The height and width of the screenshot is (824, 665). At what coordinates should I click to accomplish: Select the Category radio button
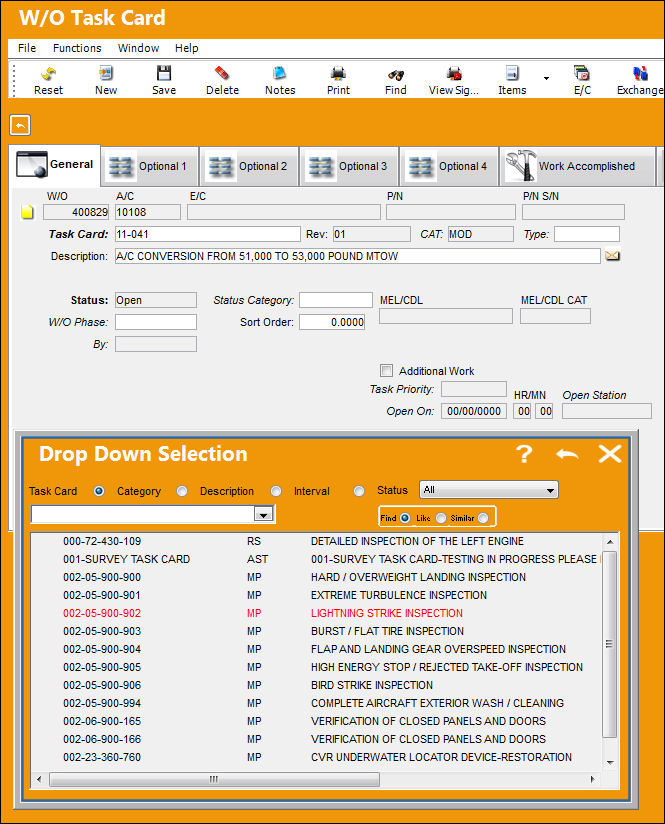(182, 491)
